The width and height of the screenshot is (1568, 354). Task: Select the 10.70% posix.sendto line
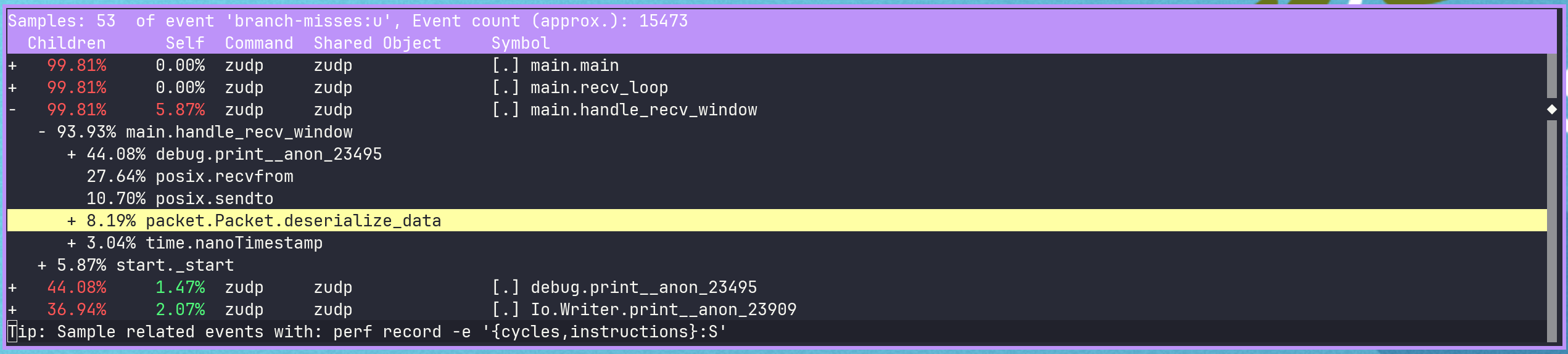[180, 199]
